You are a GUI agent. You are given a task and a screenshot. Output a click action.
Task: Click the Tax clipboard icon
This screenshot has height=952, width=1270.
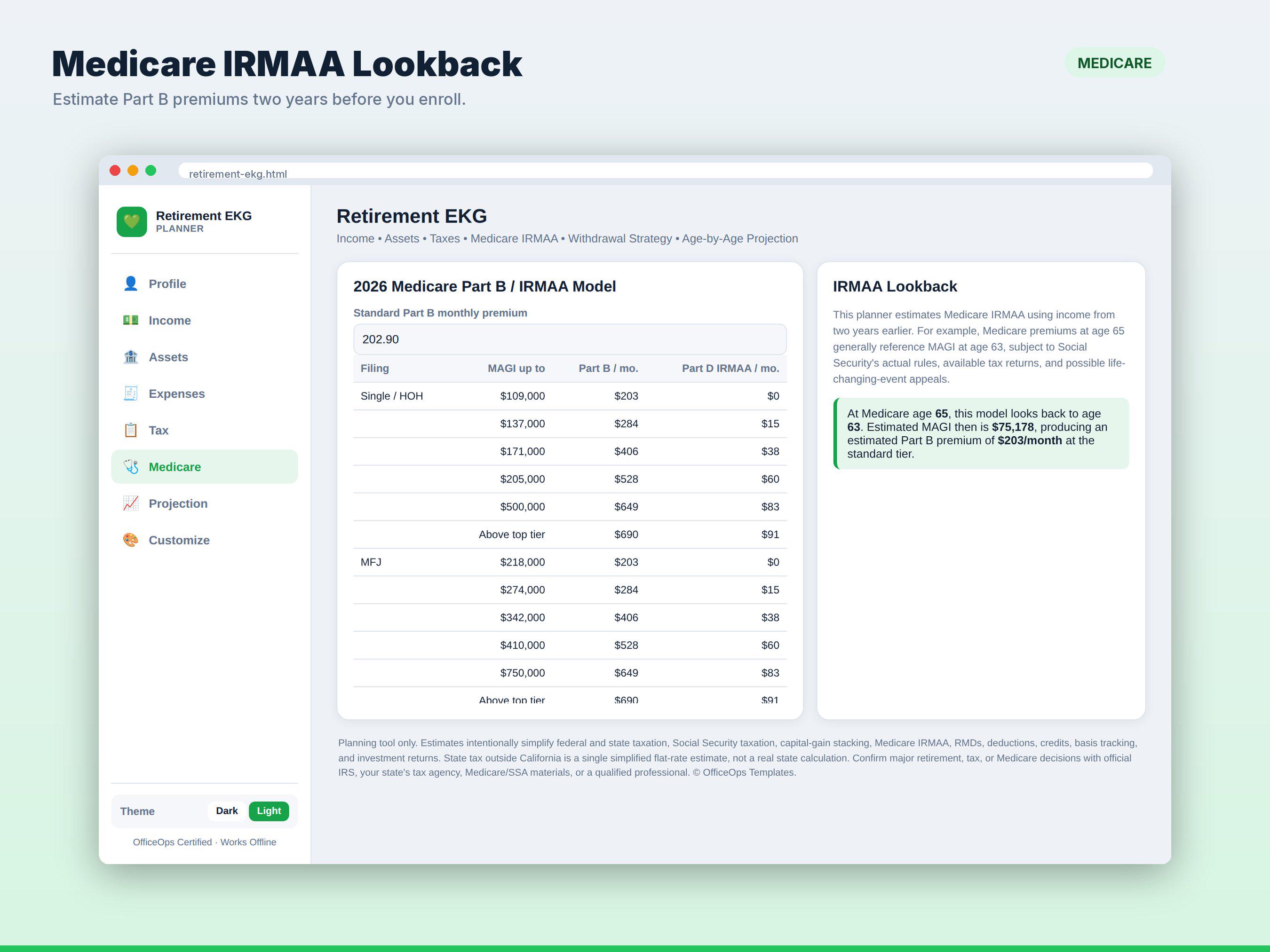point(131,430)
